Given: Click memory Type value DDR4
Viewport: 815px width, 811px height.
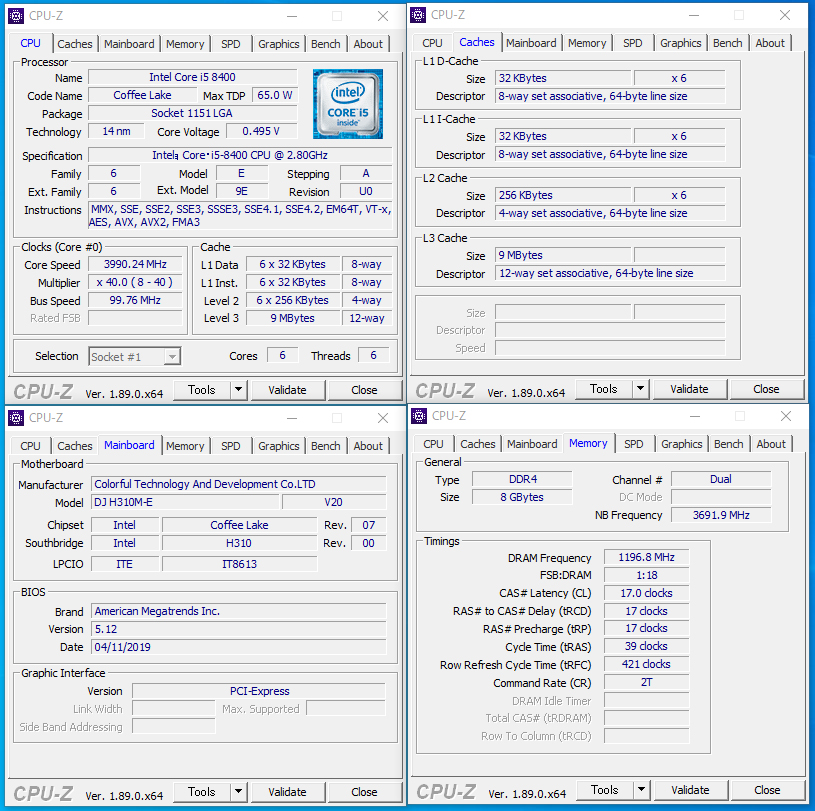Looking at the screenshot, I should coord(522,479).
